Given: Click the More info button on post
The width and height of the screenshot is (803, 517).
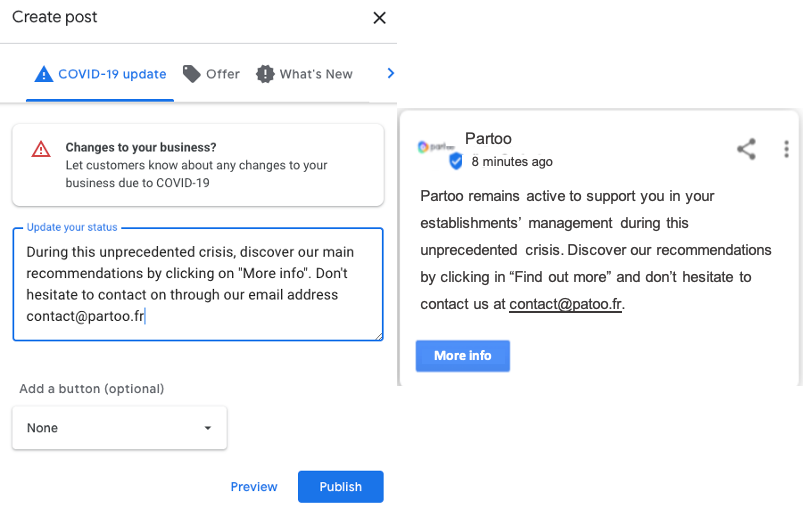Looking at the screenshot, I should pyautogui.click(x=463, y=356).
